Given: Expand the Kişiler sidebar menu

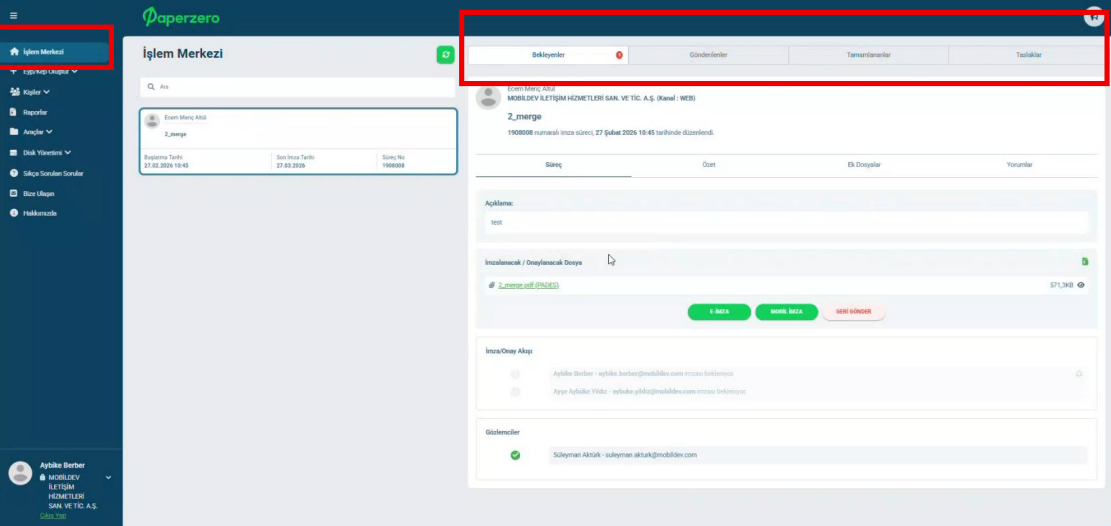Looking at the screenshot, I should (x=35, y=91).
